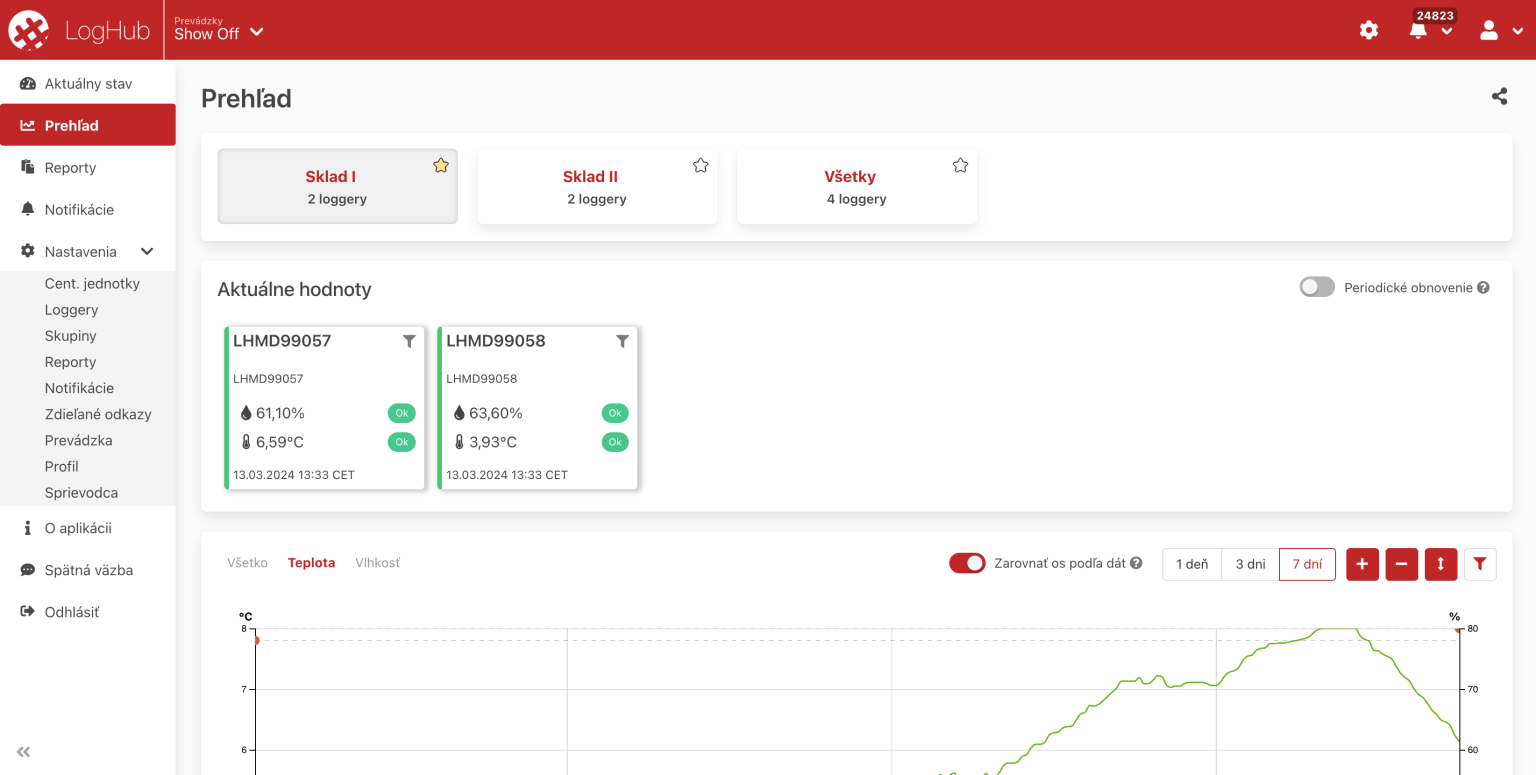Mark Sklad II as favorite with the star
Image resolution: width=1536 pixels, height=775 pixels.
coord(700,165)
